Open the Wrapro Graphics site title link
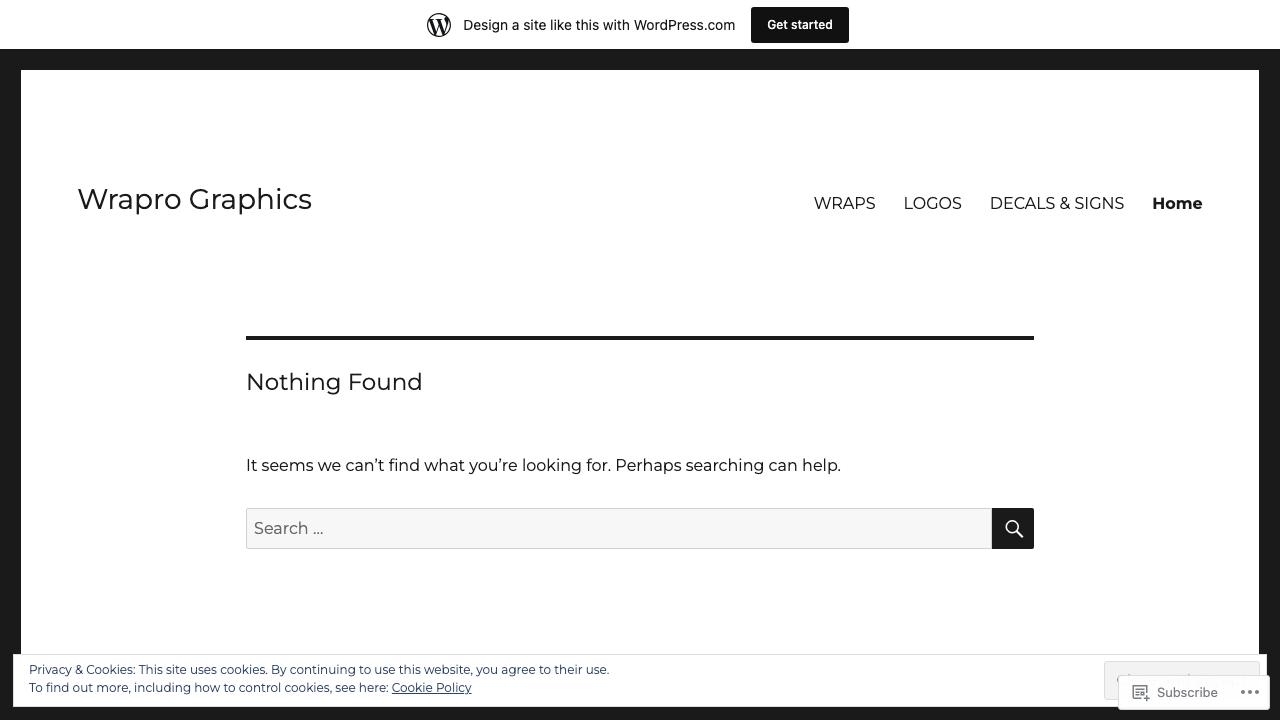This screenshot has height=720, width=1280. tap(194, 199)
